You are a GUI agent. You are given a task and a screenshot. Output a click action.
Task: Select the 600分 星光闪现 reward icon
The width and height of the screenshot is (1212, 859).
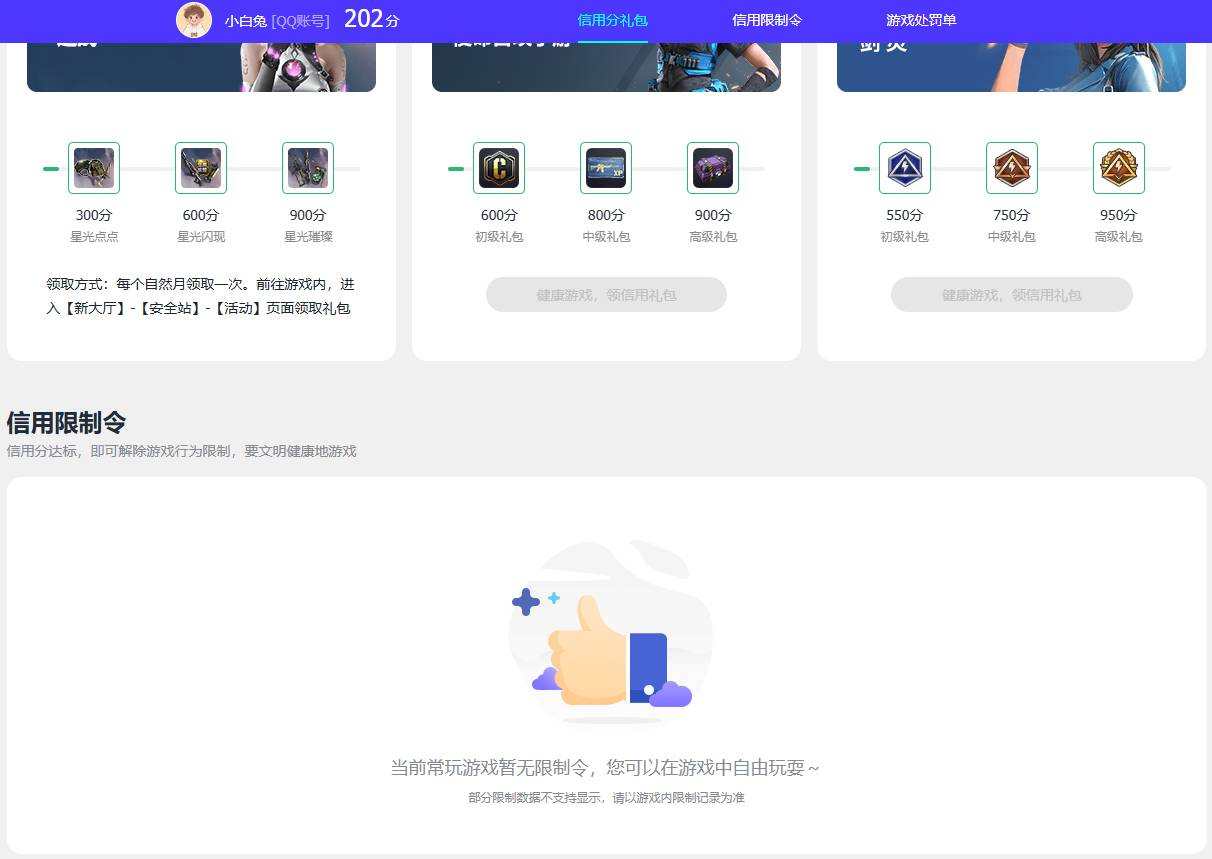(x=201, y=168)
